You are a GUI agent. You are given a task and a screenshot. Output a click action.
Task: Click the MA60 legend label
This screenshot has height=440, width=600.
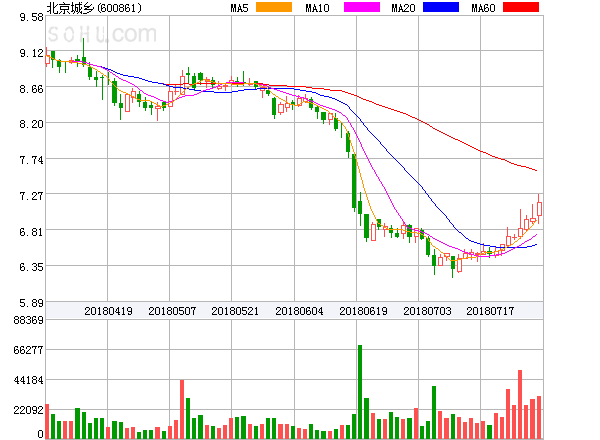483,8
